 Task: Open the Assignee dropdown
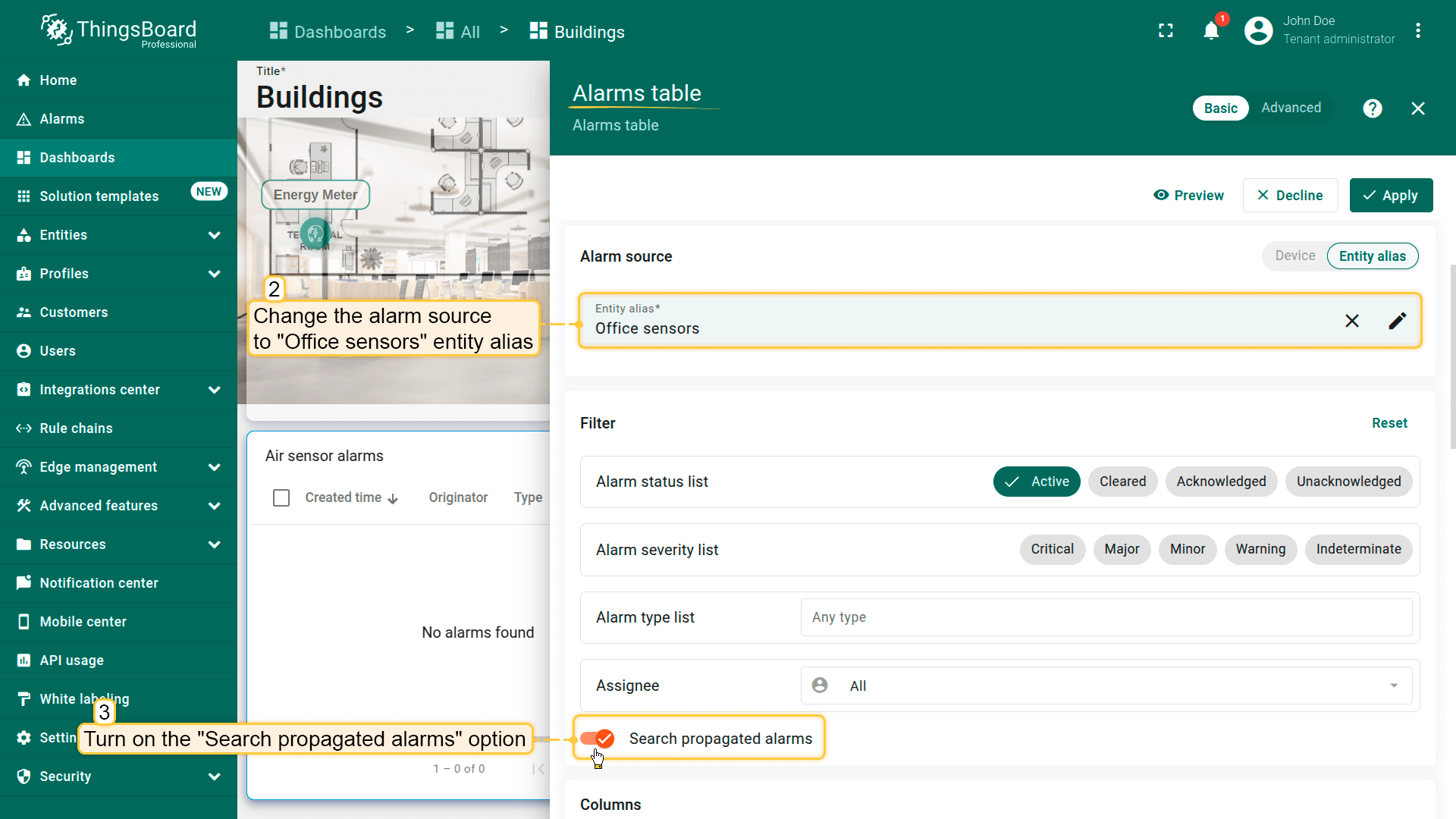click(x=1106, y=686)
